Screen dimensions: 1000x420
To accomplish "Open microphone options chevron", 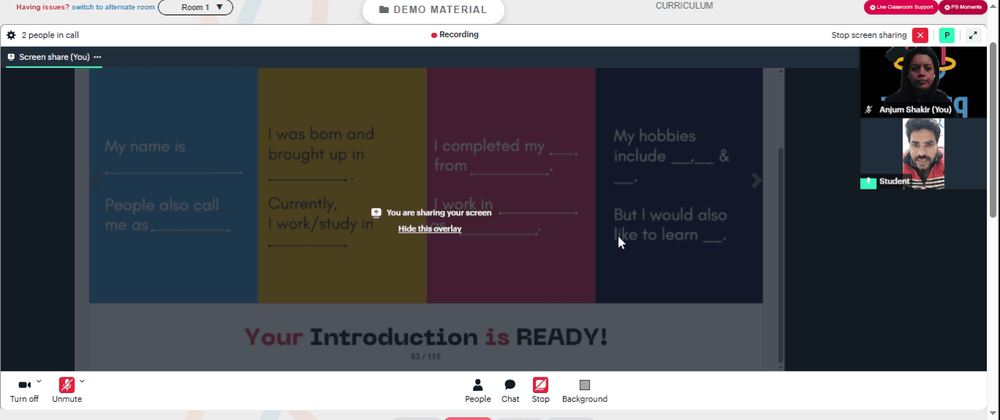I will [x=82, y=381].
